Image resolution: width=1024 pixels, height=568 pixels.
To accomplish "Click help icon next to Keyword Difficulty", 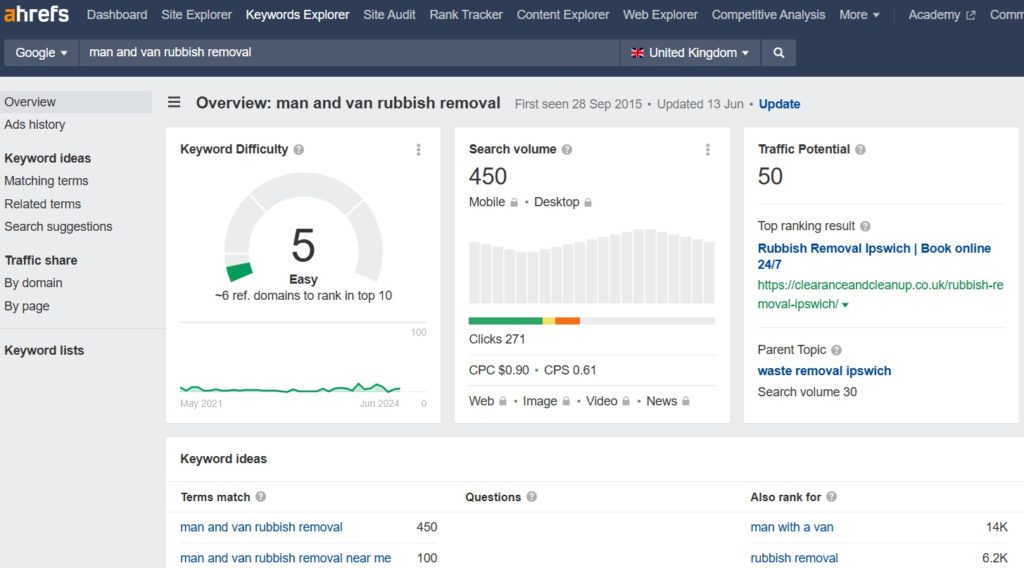I will (x=299, y=150).
